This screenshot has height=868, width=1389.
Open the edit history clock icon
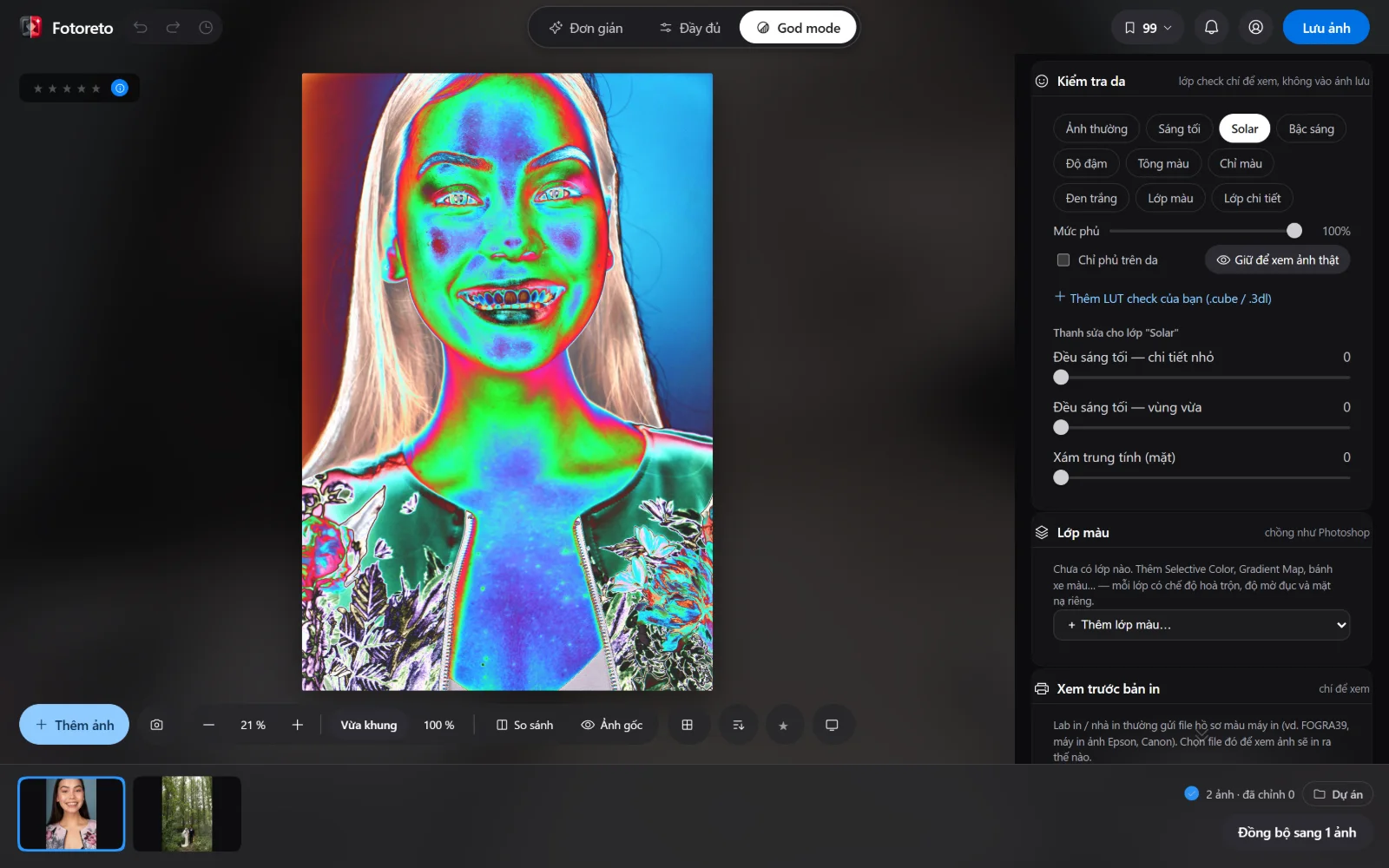(206, 28)
